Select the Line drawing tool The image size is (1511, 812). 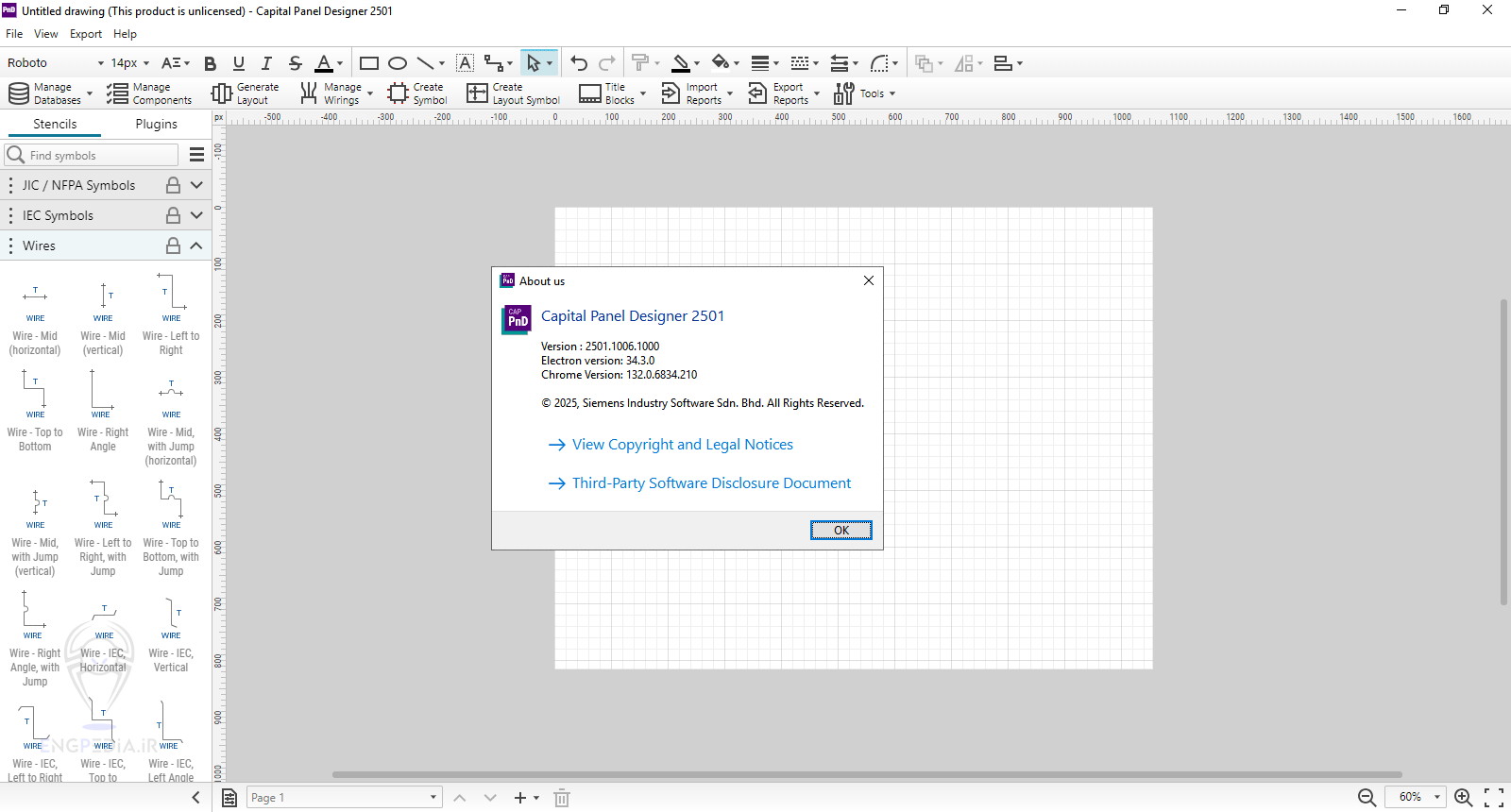tap(426, 63)
